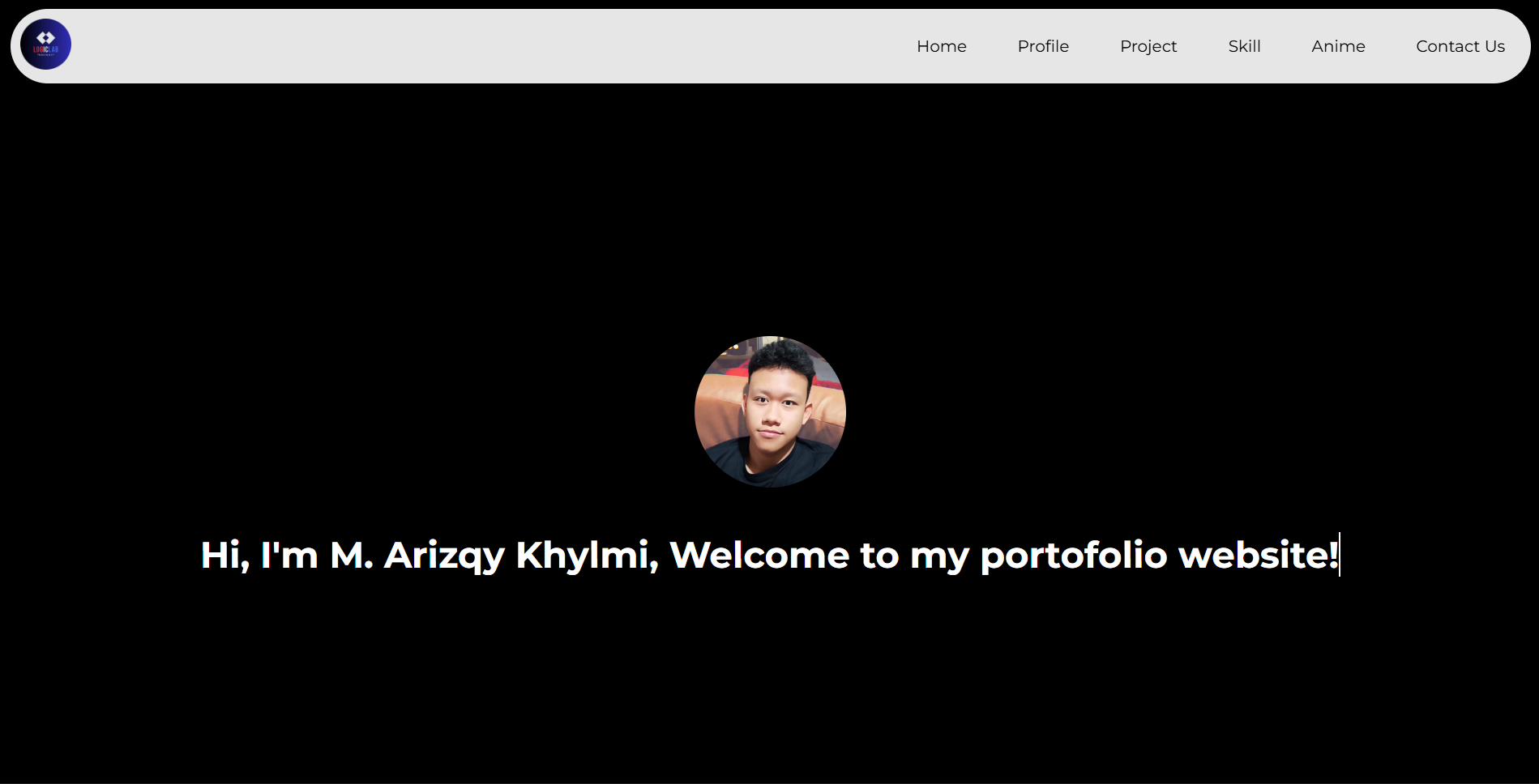Click the initial "M." in the heading
The image size is (1539, 784).
(351, 556)
